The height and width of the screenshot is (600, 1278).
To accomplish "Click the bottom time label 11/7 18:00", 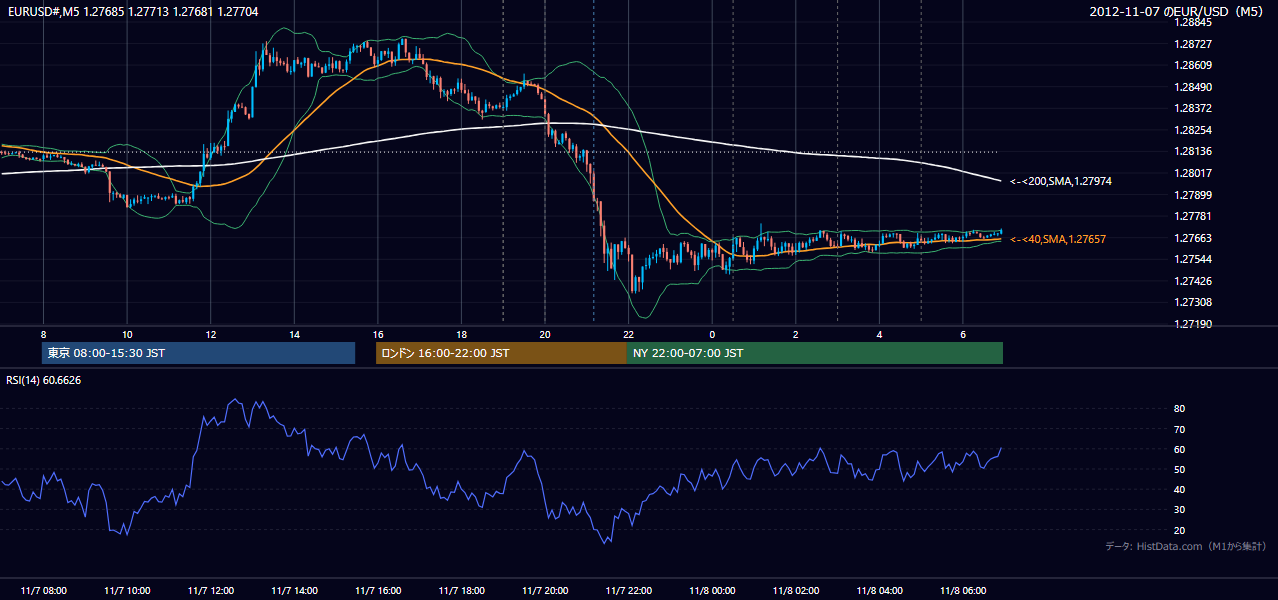I will pos(461,591).
